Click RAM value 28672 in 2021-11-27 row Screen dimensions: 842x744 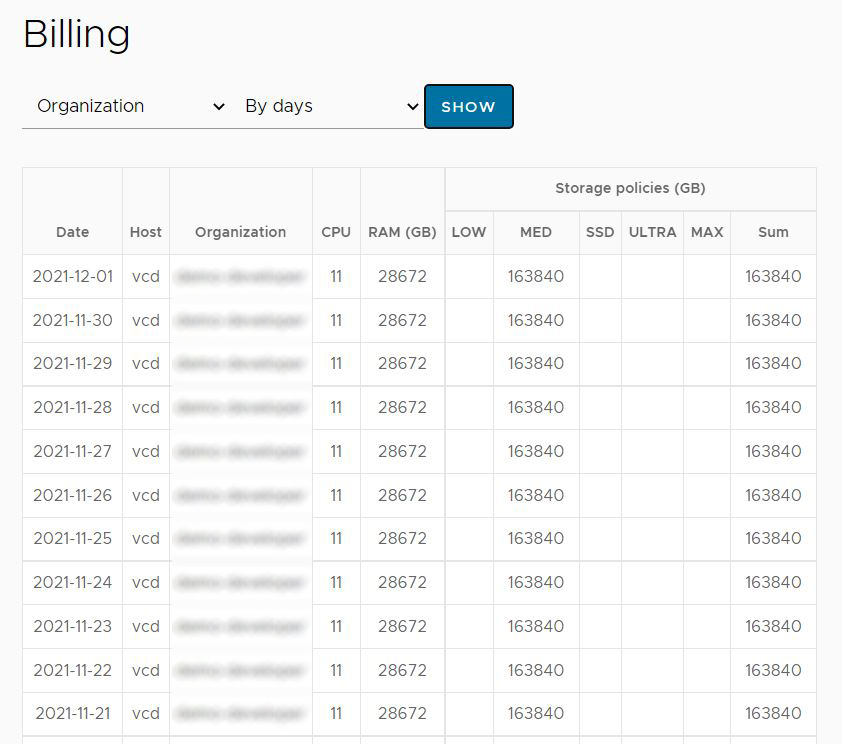tap(402, 451)
